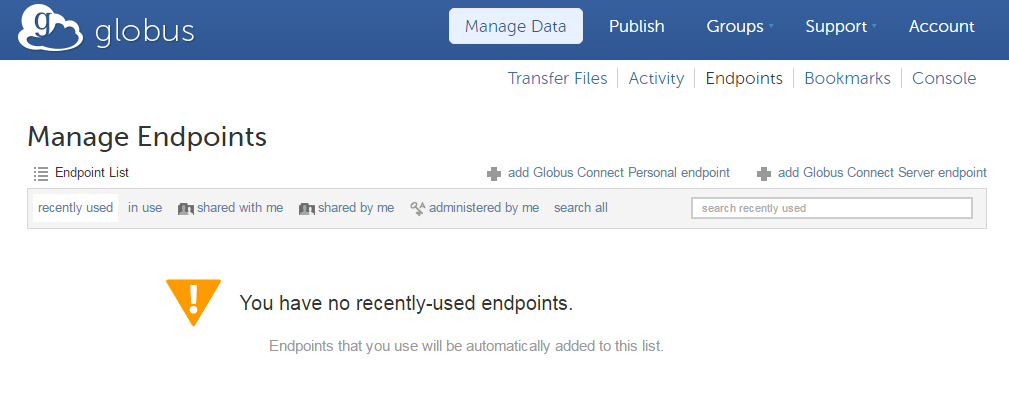1009x411 pixels.
Task: Click the administered by me tools icon
Action: coord(418,208)
